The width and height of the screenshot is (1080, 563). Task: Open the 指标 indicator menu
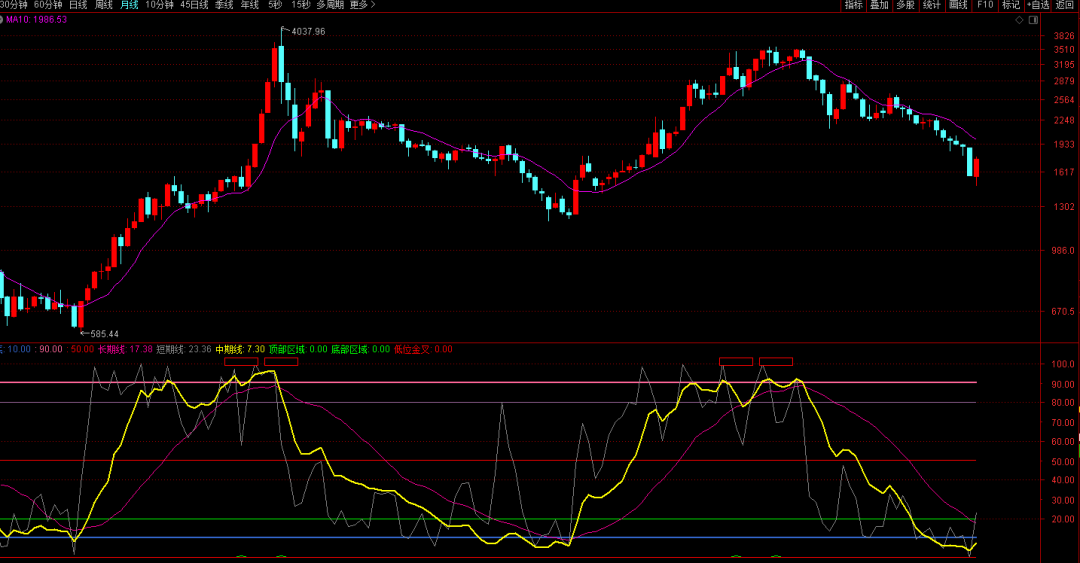tap(853, 5)
